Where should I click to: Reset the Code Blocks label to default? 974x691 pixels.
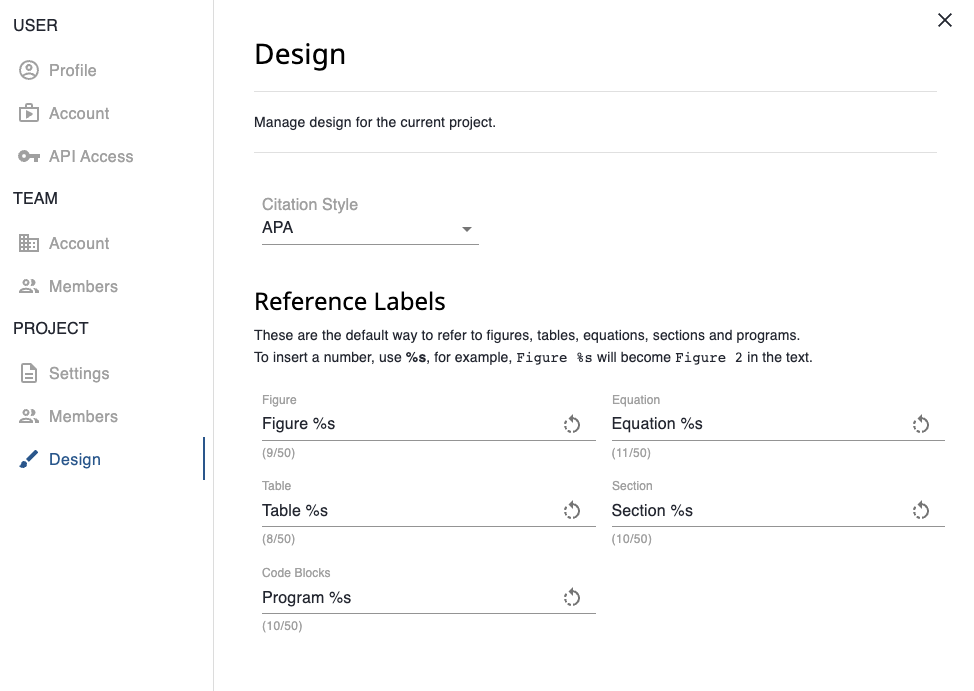click(572, 597)
